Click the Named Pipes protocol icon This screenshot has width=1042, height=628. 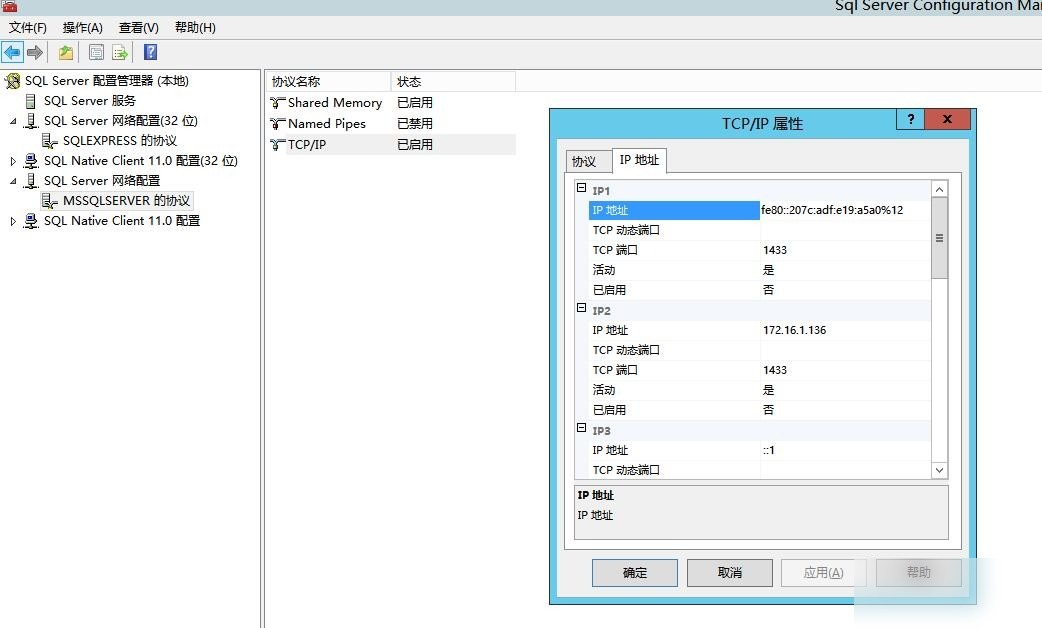[278, 124]
